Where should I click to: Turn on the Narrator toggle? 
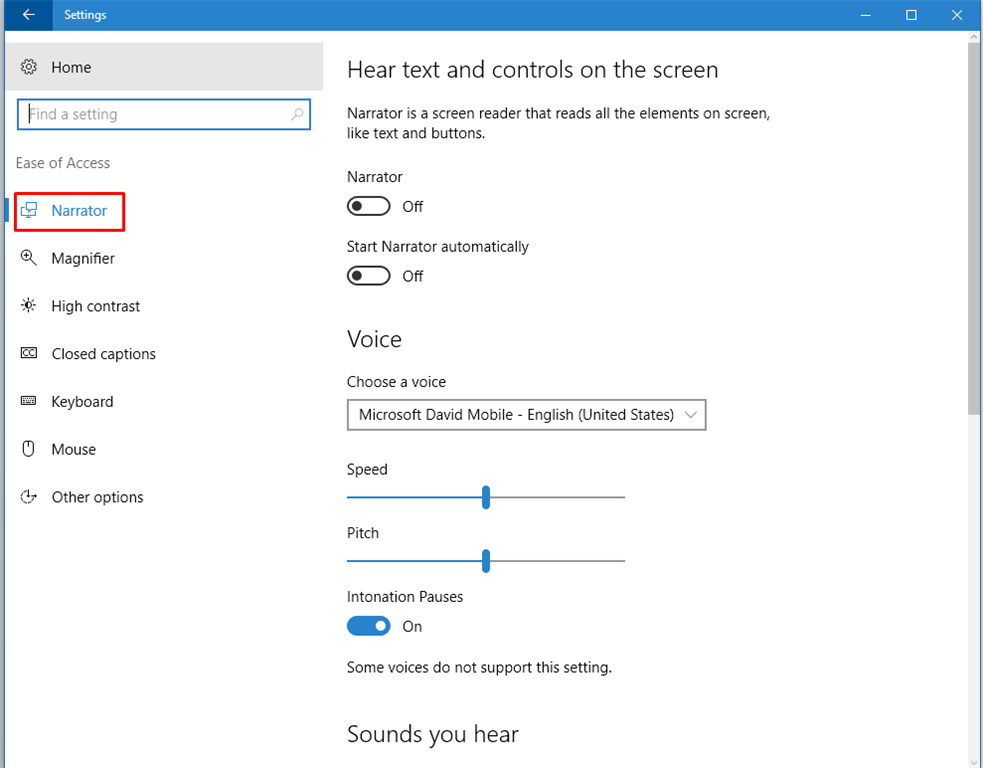coord(368,206)
